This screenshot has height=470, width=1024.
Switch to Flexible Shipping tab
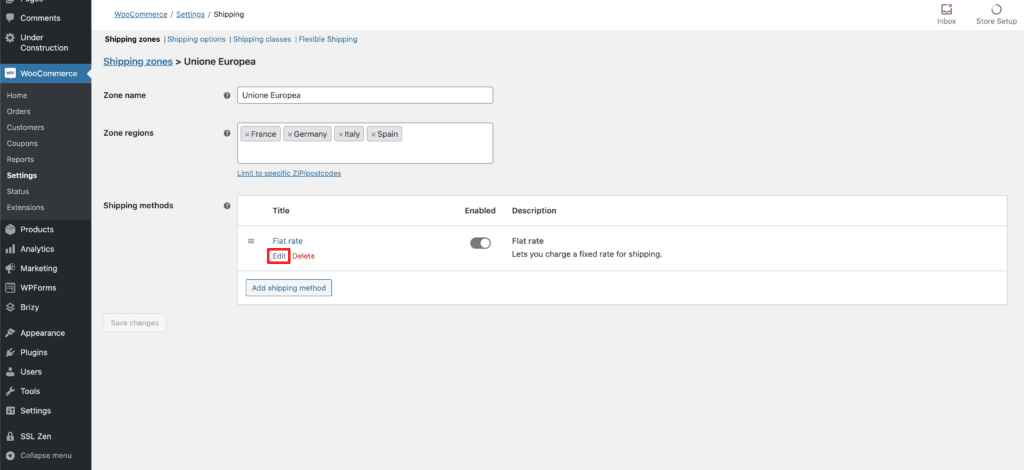pos(328,39)
